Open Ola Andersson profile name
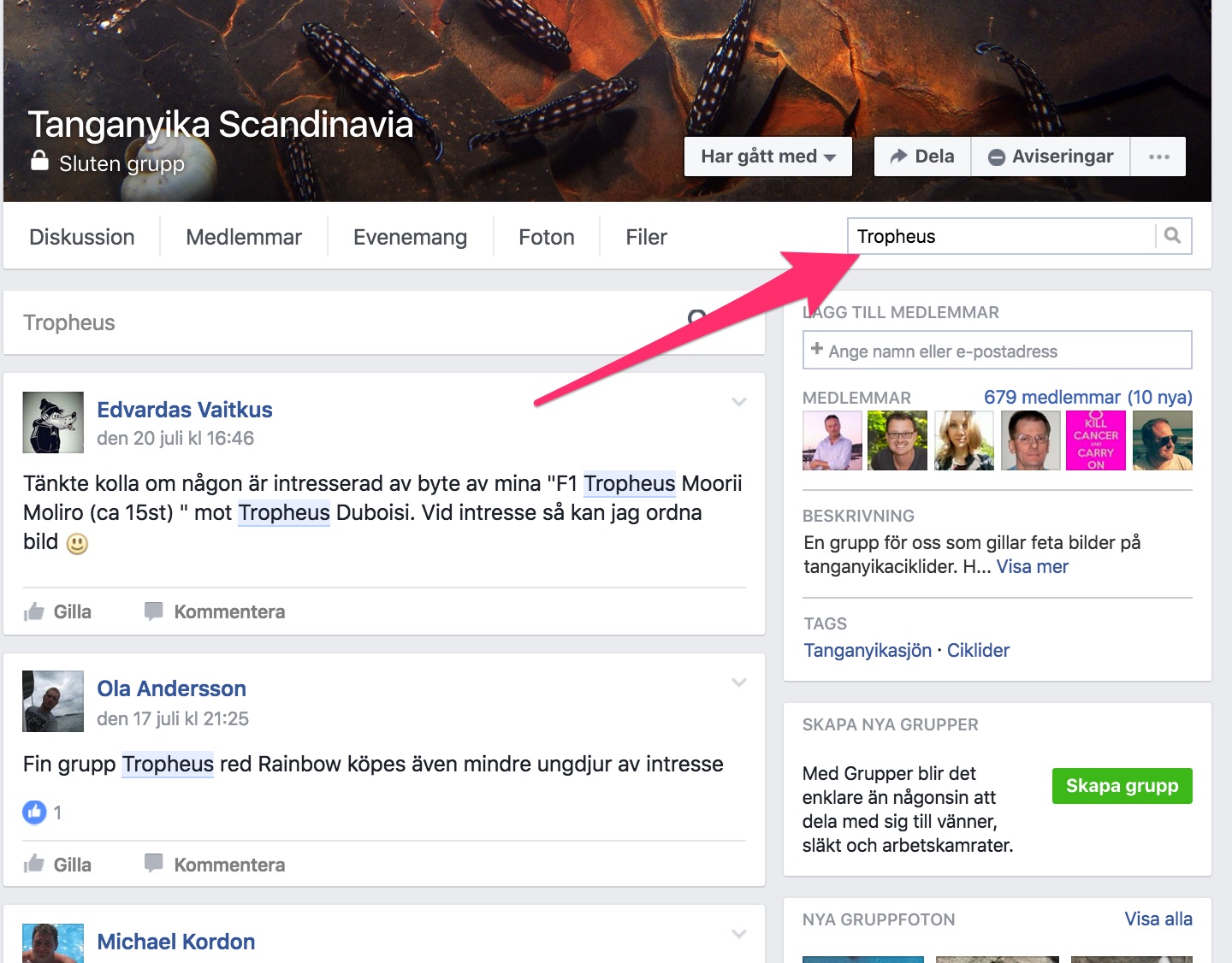Image resolution: width=1232 pixels, height=963 pixels. coord(171,688)
